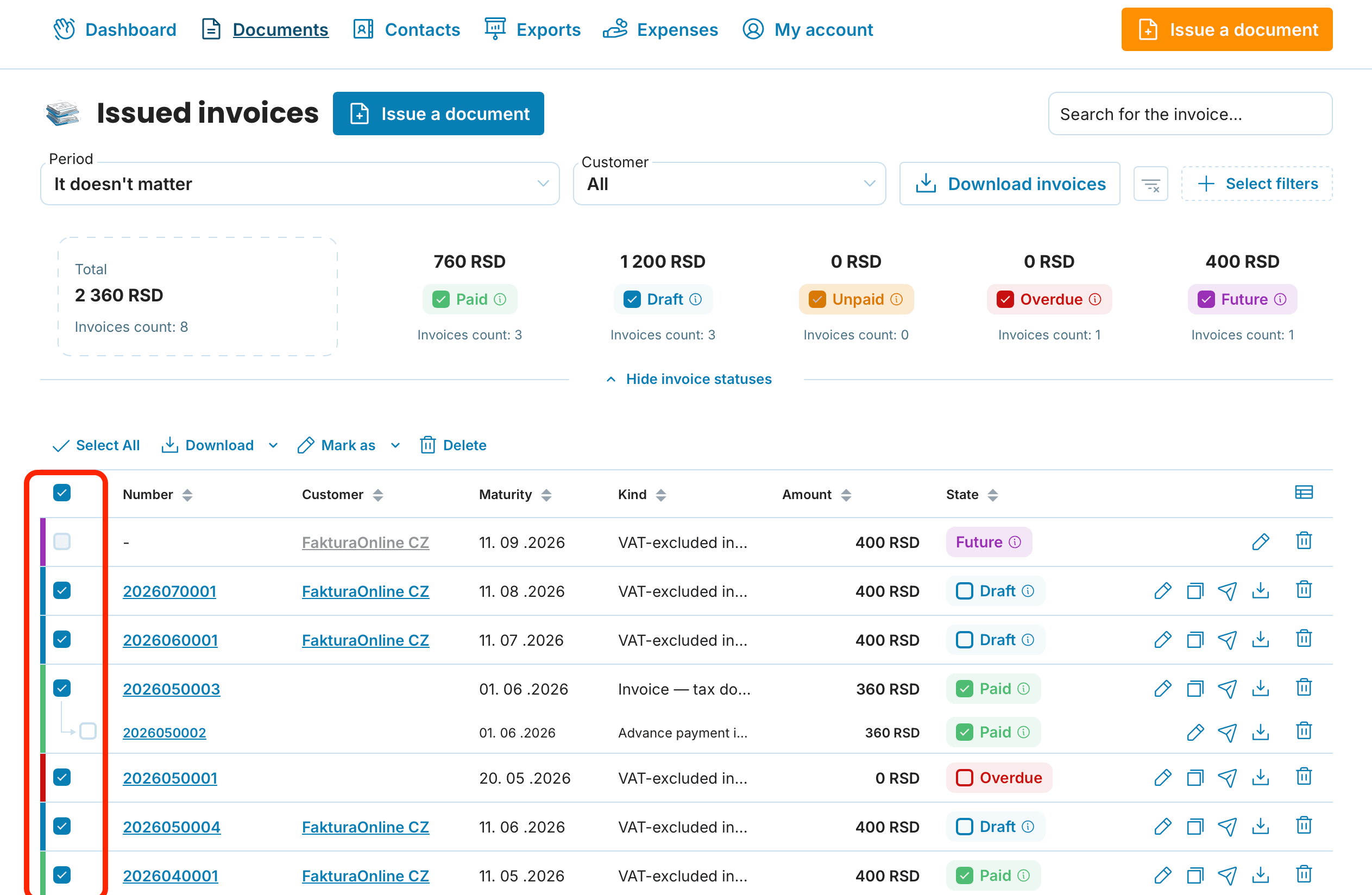This screenshot has height=895, width=1372.
Task: Collapse with Hide invoice statuses
Action: point(689,379)
